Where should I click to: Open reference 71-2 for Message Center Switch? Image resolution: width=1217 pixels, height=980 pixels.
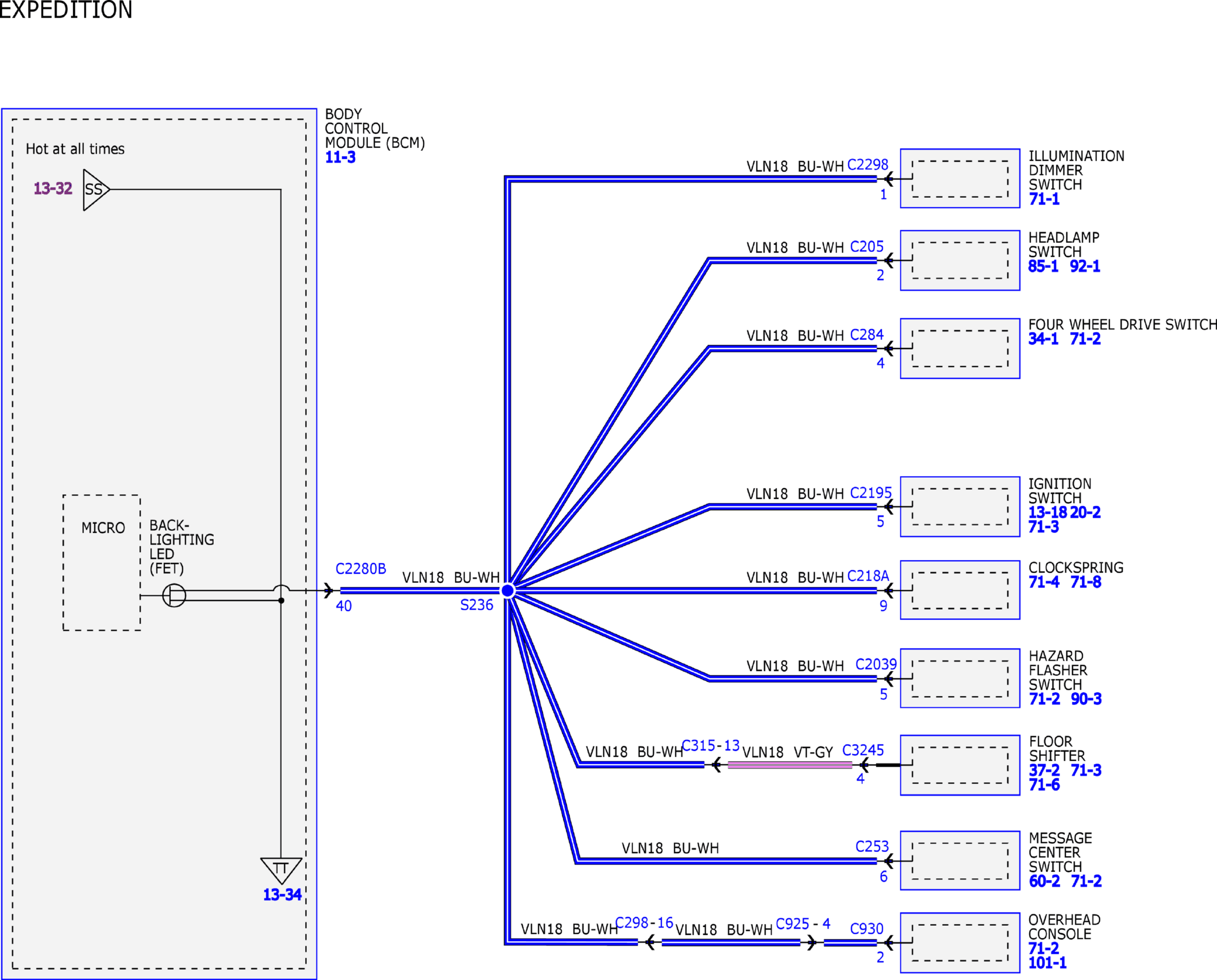[x=1086, y=881]
